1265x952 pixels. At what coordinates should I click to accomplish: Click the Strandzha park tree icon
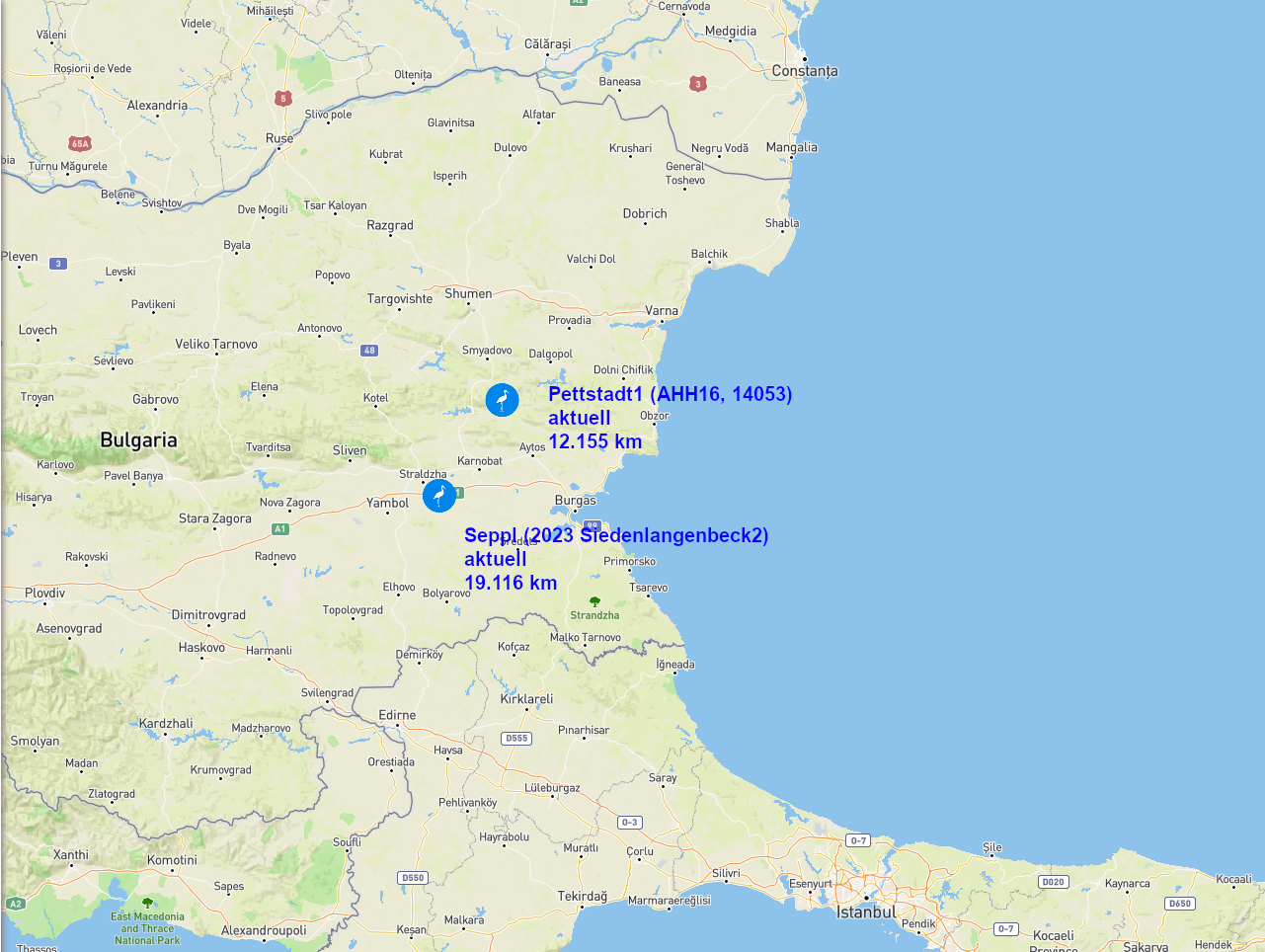pyautogui.click(x=594, y=601)
